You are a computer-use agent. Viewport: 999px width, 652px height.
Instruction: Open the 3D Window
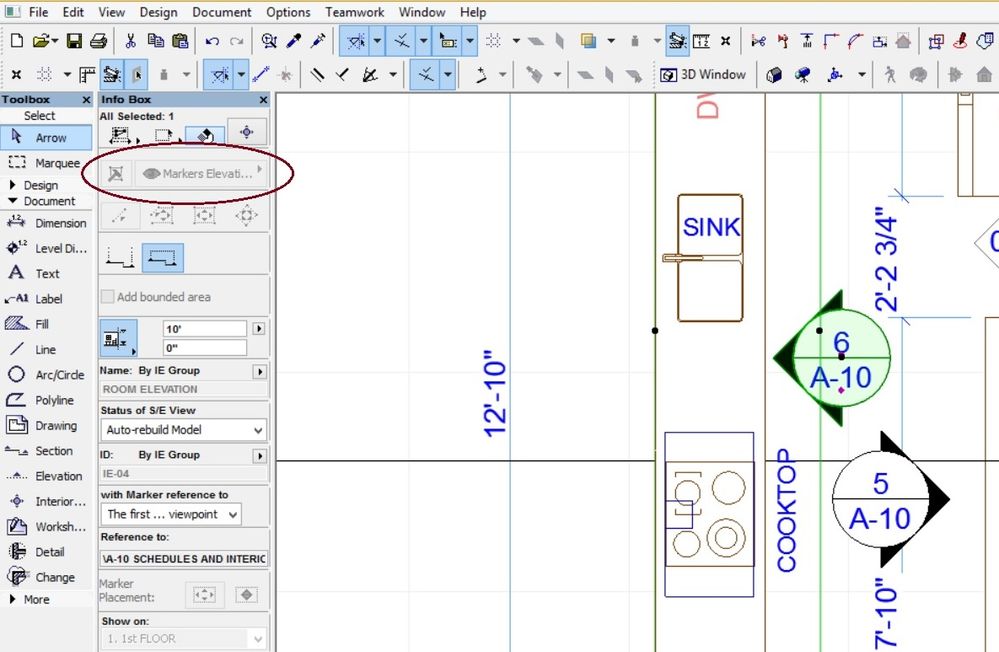click(x=703, y=74)
